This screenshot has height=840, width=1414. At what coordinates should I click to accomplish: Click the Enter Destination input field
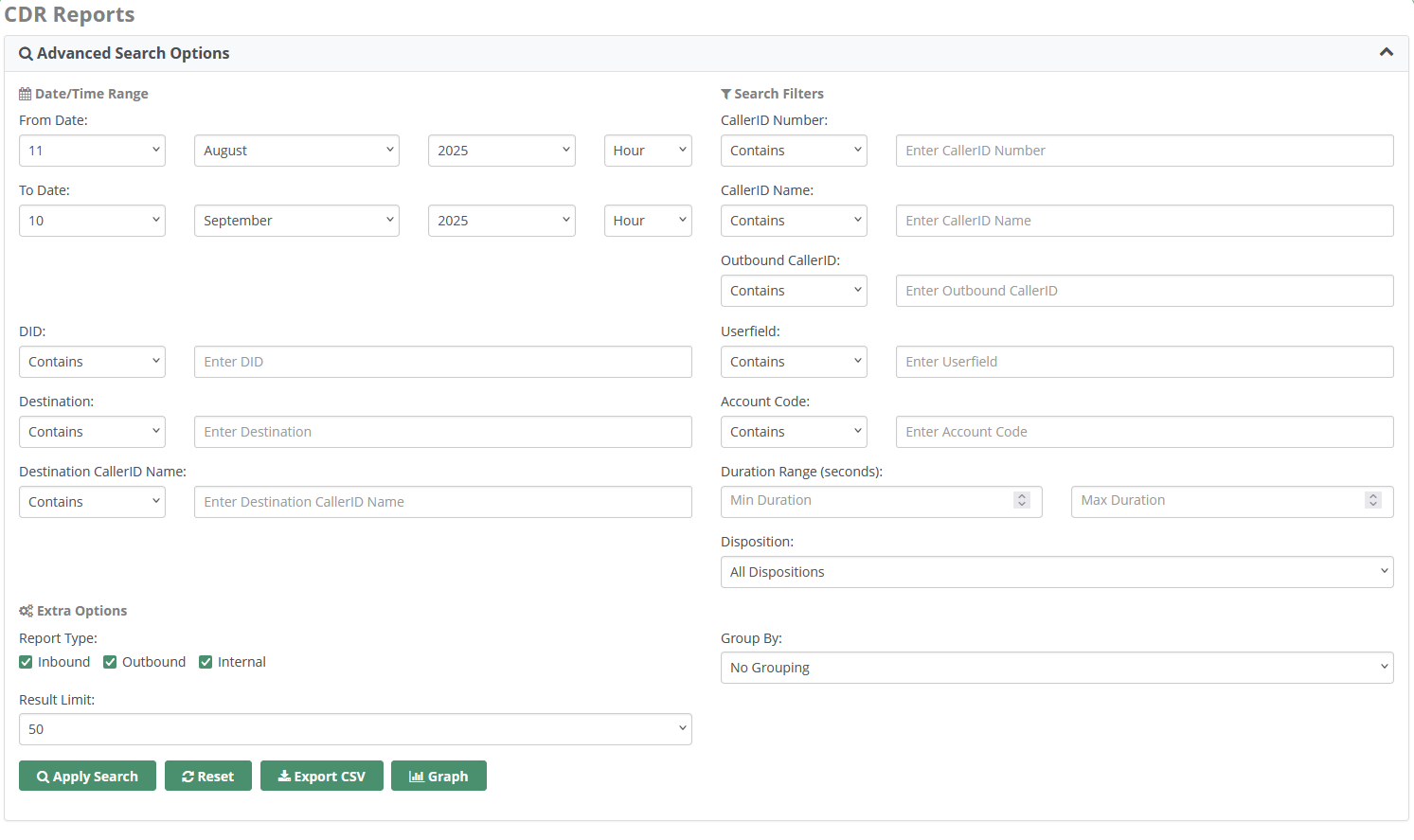tap(442, 432)
